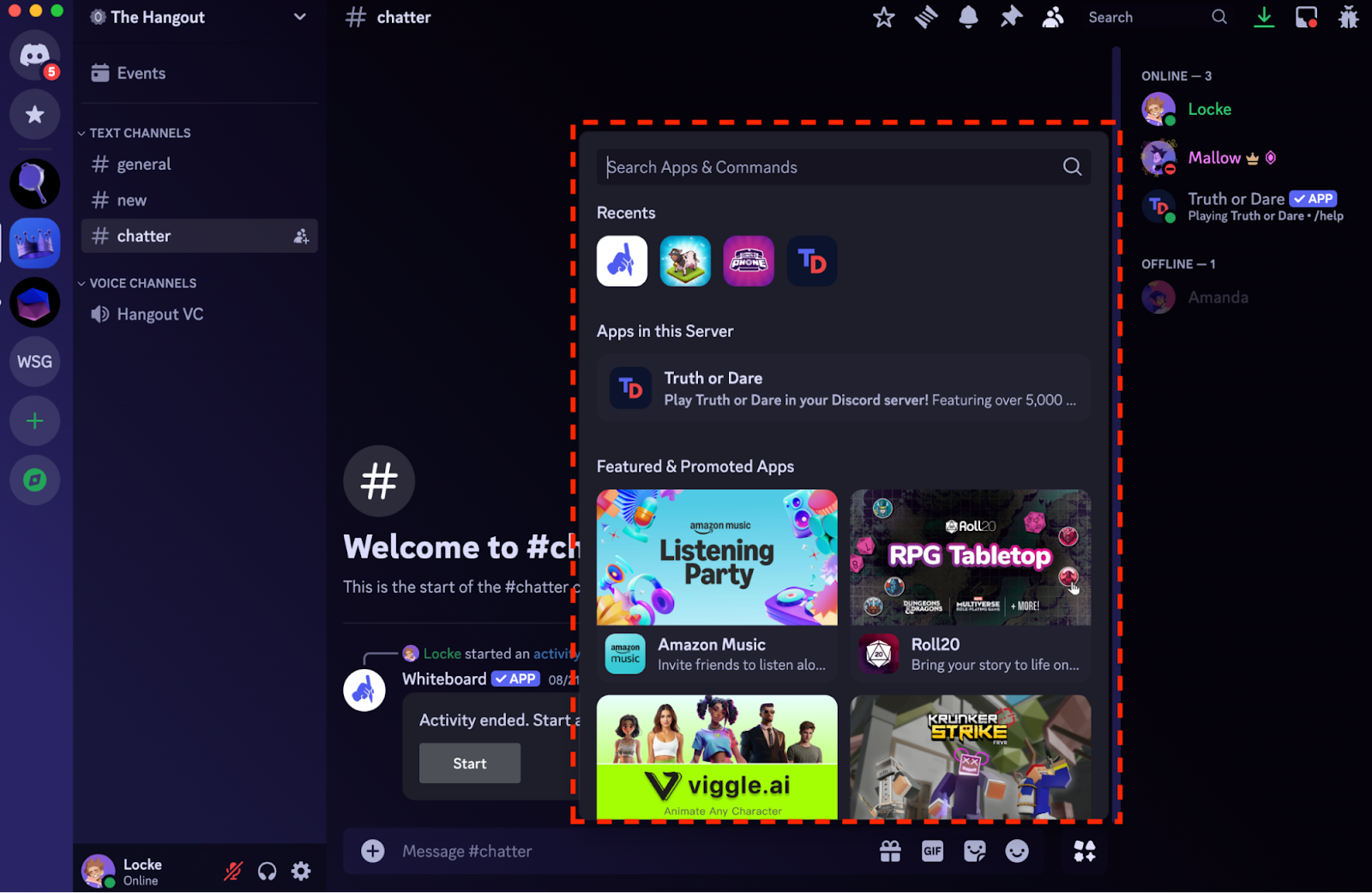Click the gift icon in the message bar
Screen dimensions: 1372x893
pyautogui.click(x=890, y=850)
